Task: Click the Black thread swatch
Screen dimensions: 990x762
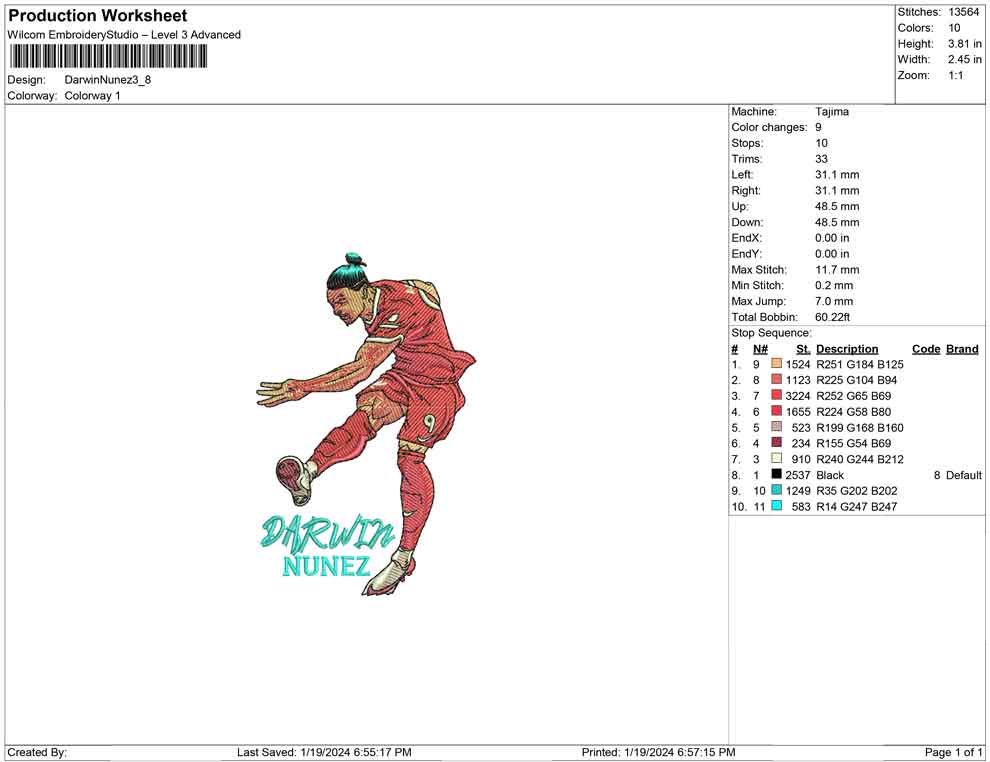Action: pyautogui.click(x=777, y=474)
